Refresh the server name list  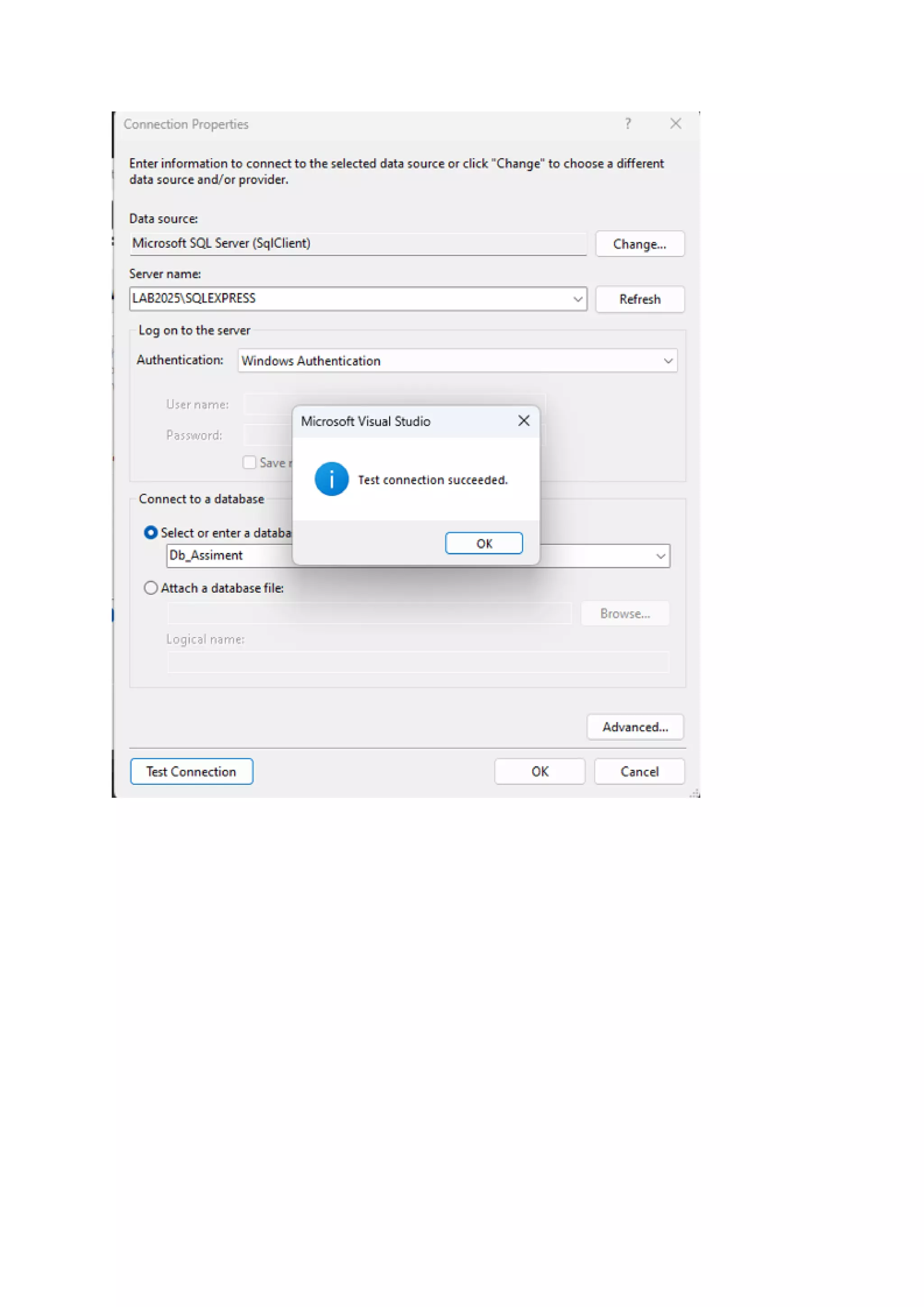click(639, 299)
